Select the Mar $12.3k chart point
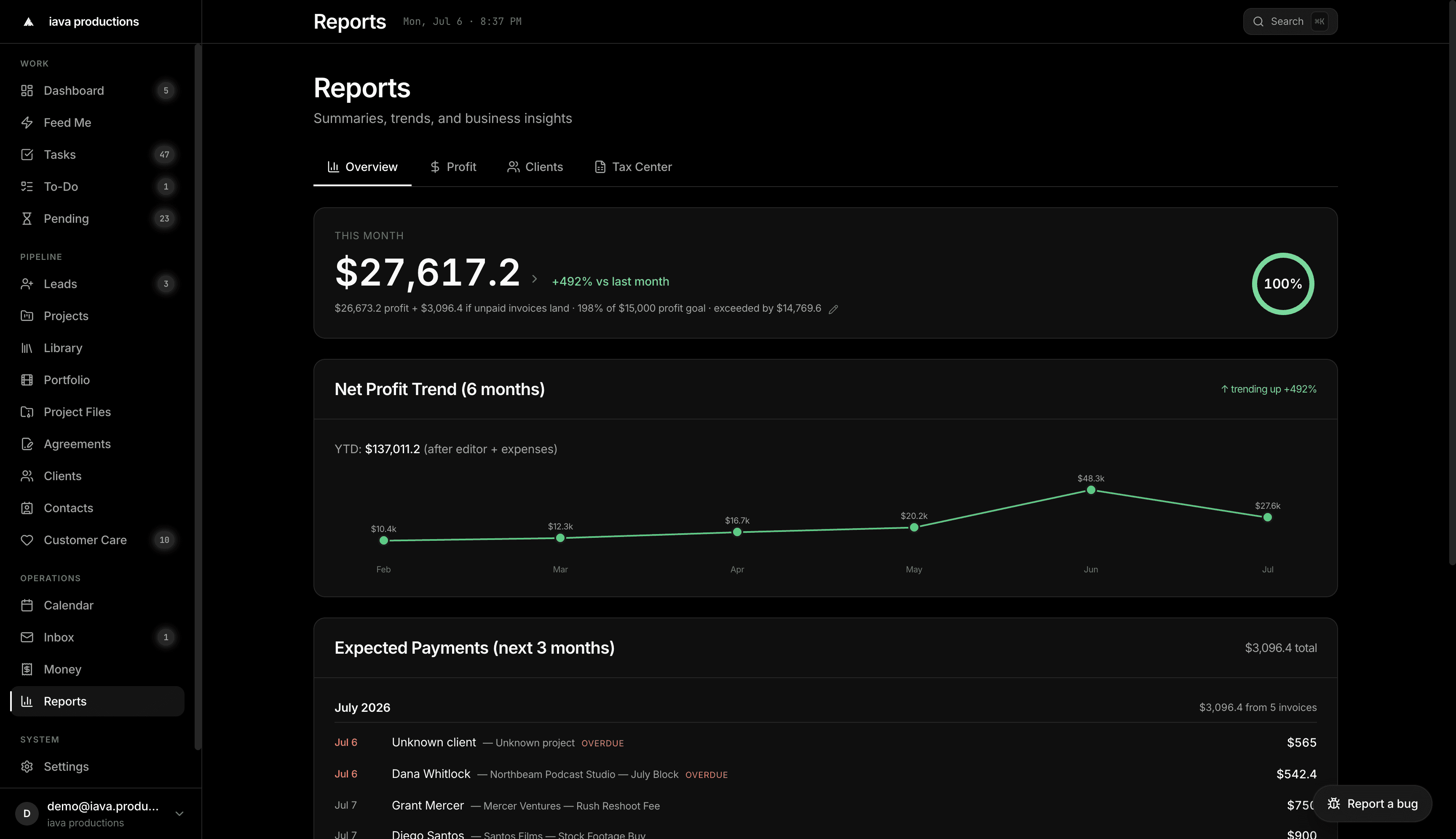This screenshot has width=1456, height=839. tap(560, 538)
